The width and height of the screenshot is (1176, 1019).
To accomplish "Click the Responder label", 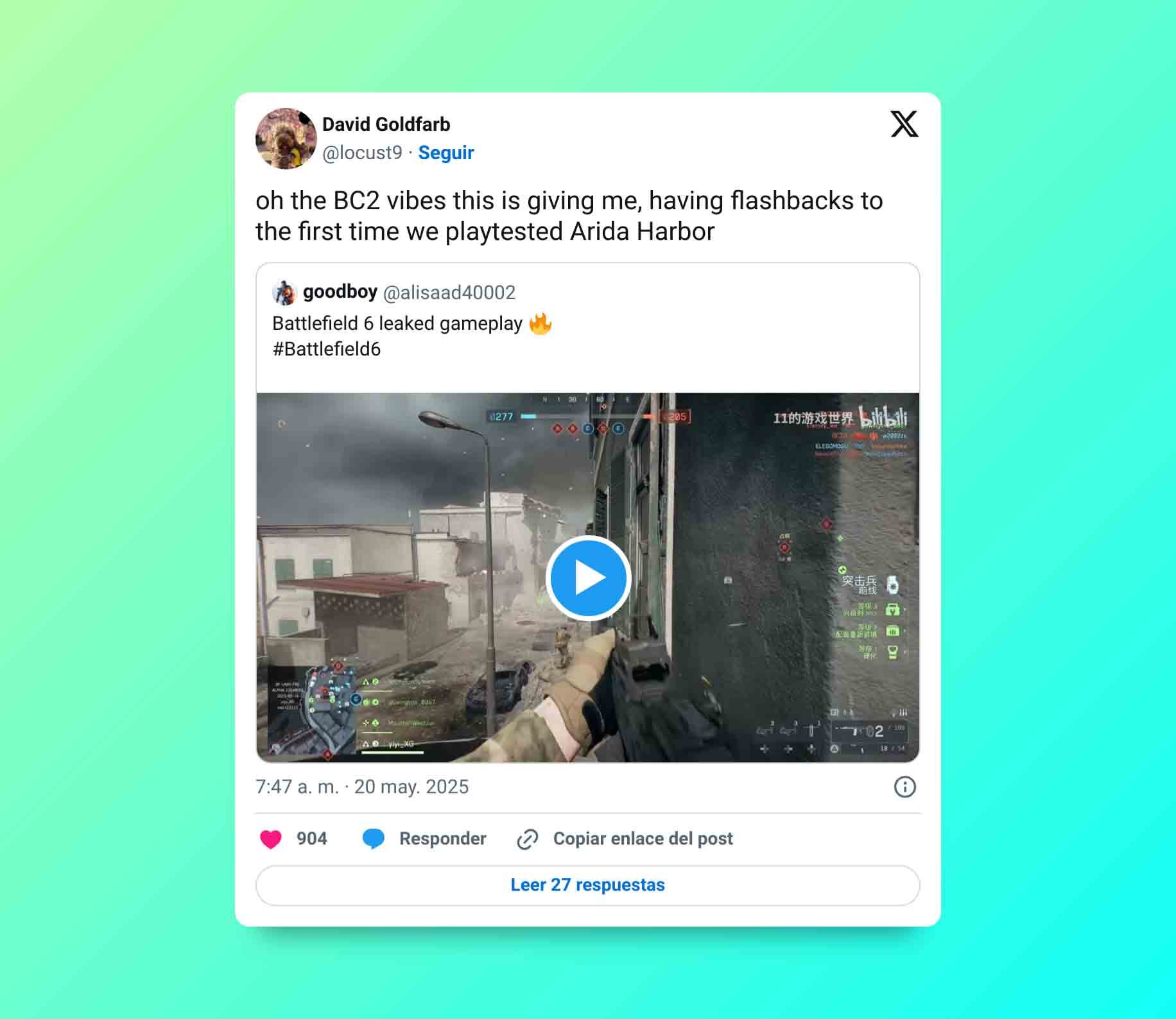I will [443, 839].
